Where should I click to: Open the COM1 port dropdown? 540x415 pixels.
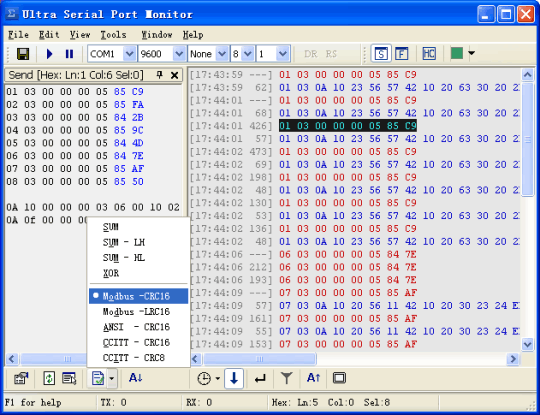(x=129, y=54)
